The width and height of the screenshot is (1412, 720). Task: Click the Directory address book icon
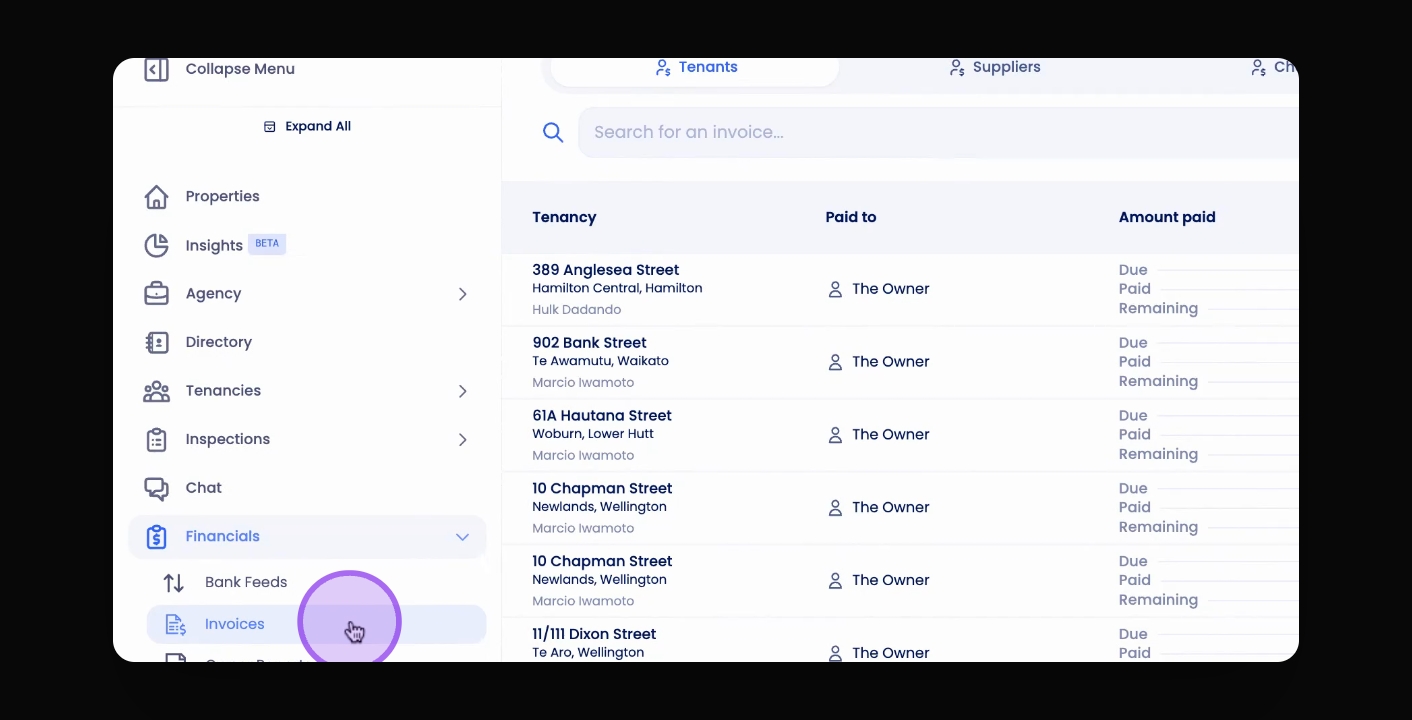pyautogui.click(x=156, y=342)
